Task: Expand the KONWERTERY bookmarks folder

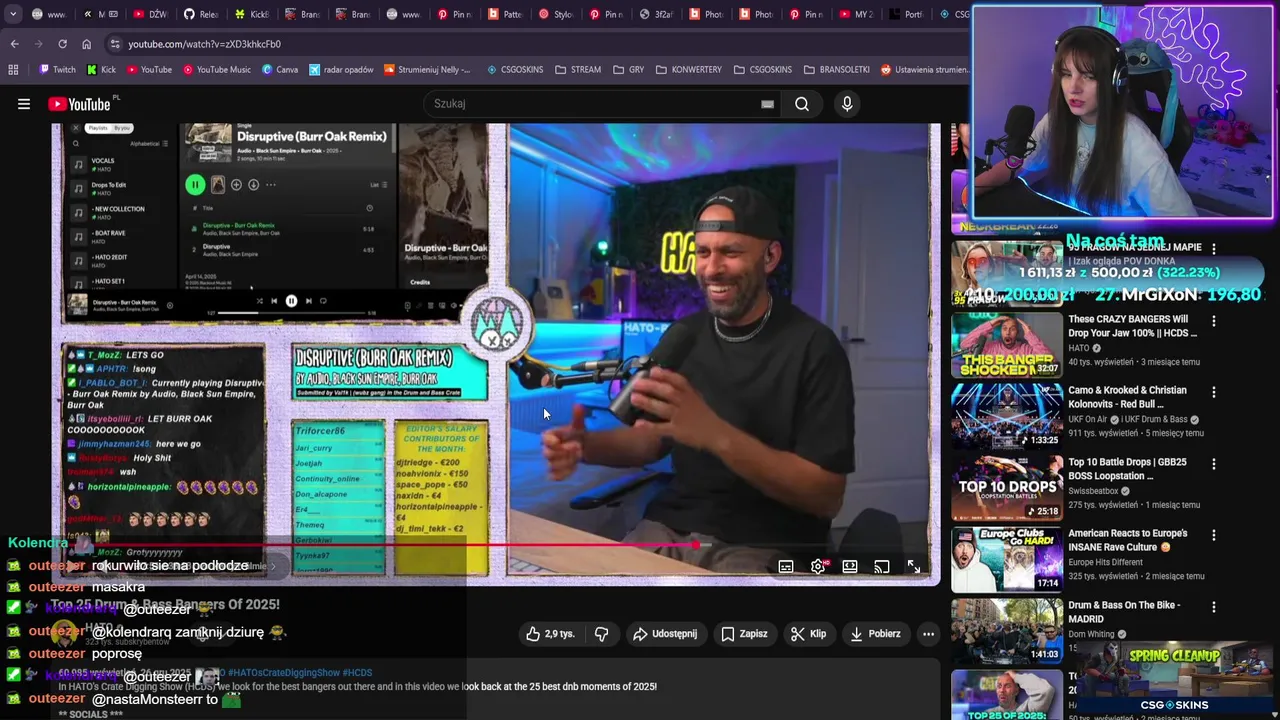Action: tap(688, 70)
